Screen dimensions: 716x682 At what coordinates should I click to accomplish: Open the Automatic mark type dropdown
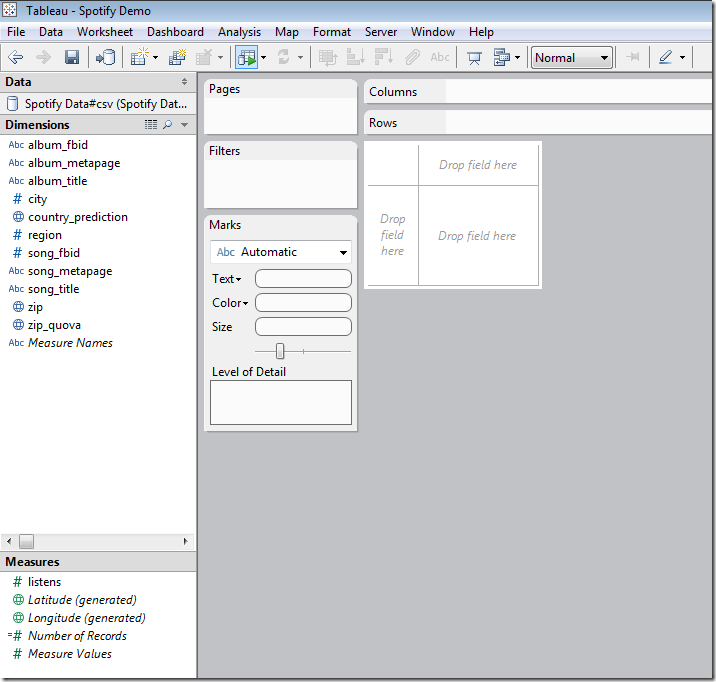(x=281, y=252)
